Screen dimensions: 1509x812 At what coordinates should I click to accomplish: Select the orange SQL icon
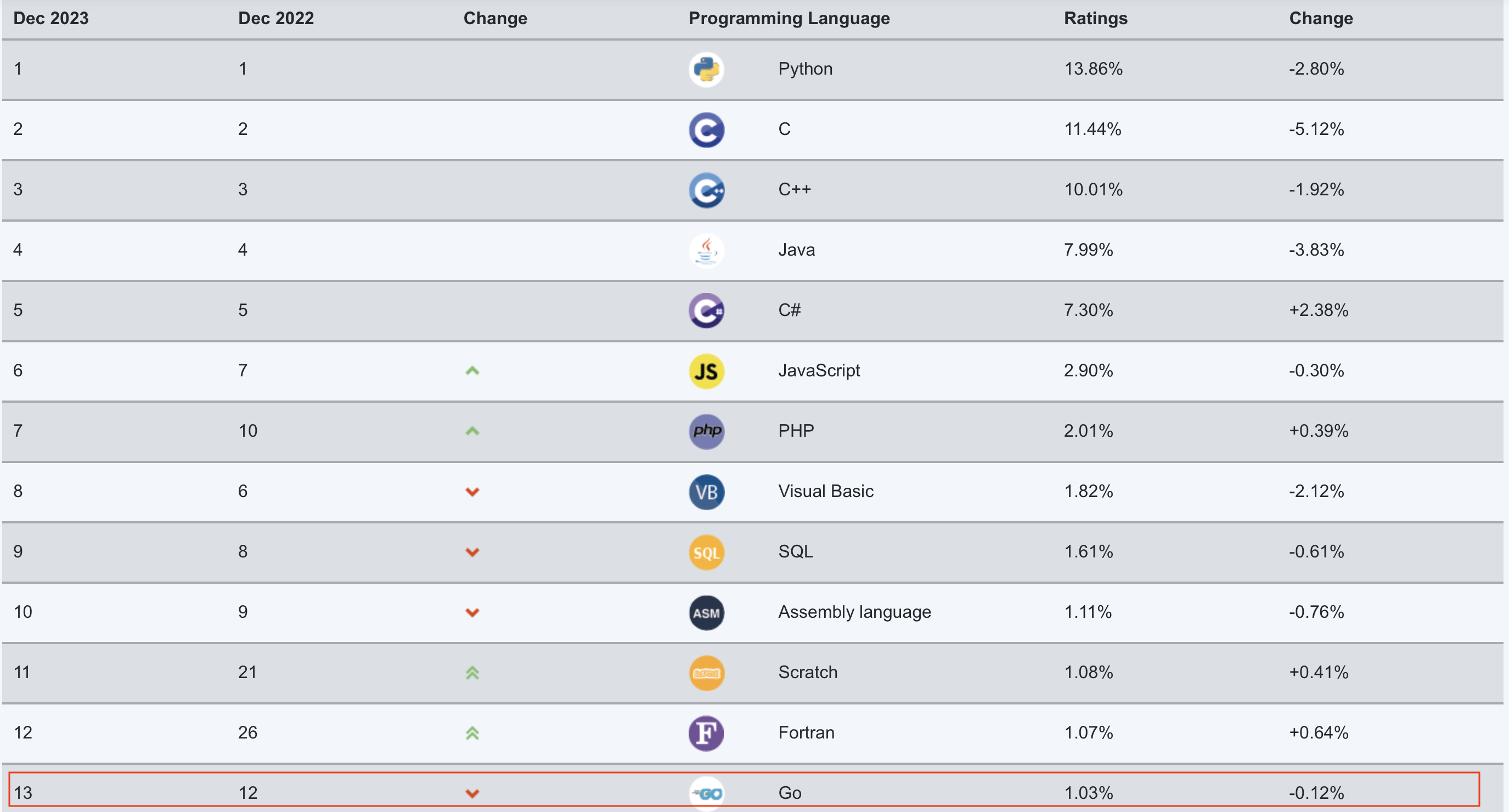click(x=706, y=552)
